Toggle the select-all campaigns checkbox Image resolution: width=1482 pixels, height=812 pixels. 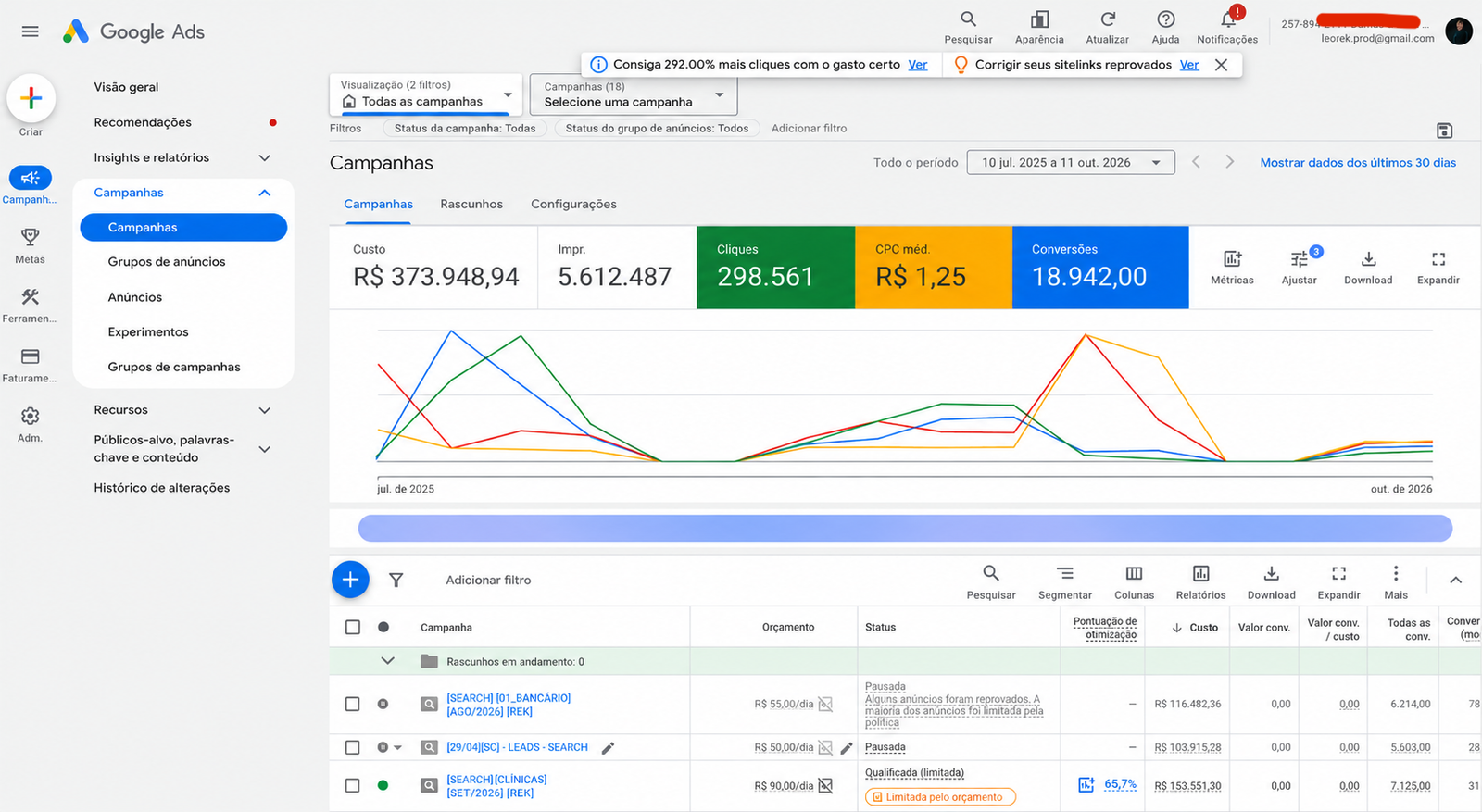352,627
